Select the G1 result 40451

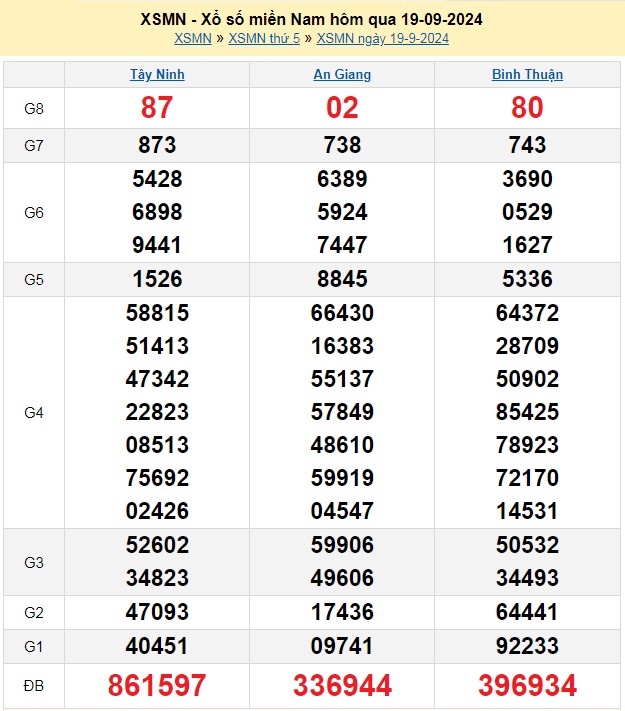click(x=157, y=646)
